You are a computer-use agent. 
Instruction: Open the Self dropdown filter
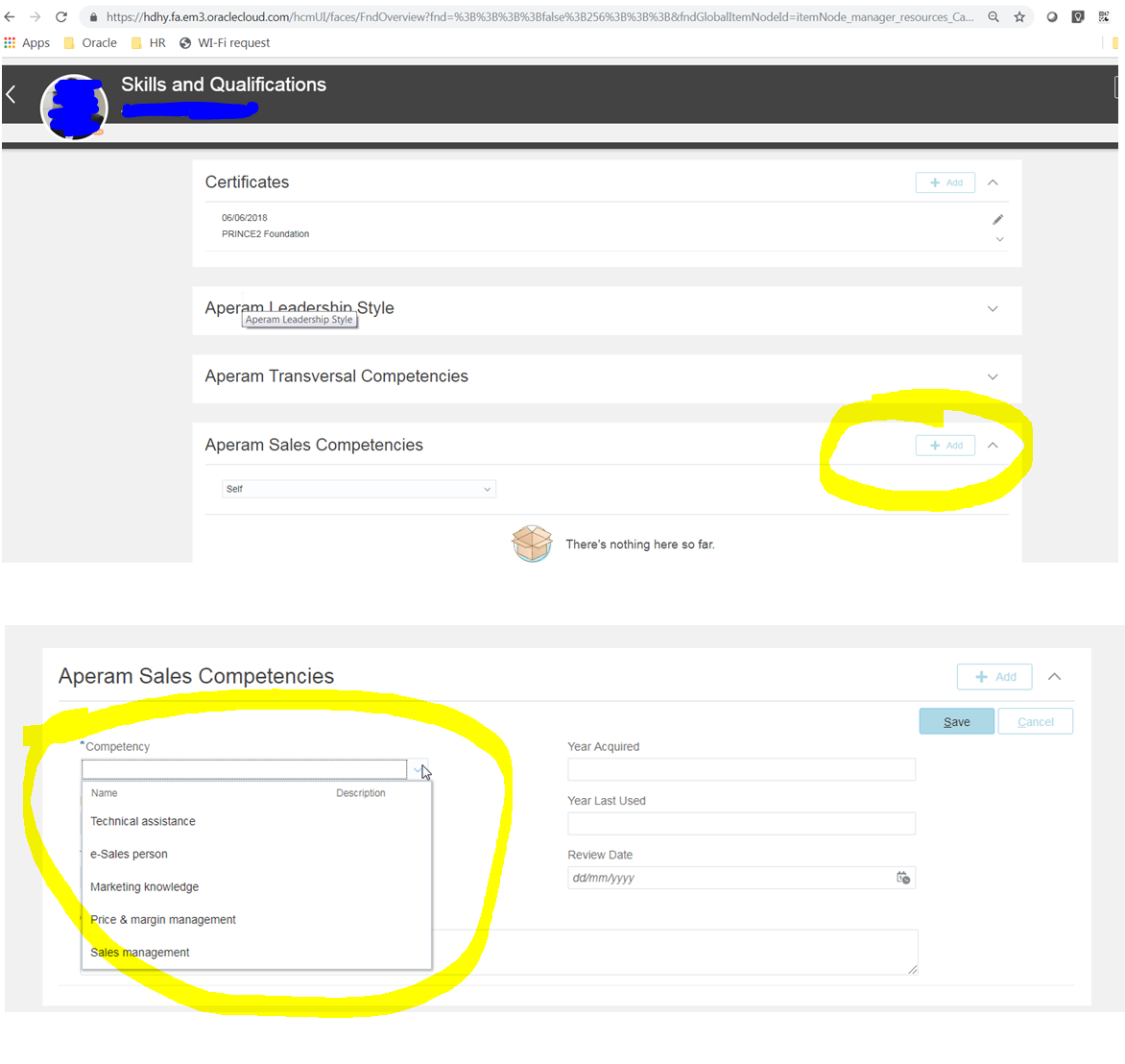pyautogui.click(x=359, y=489)
